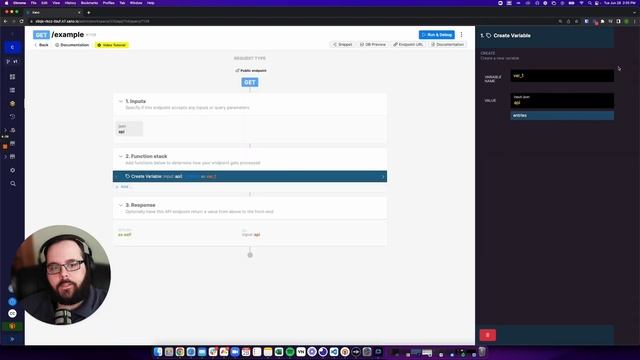Copy the Endpoint URL button
Screen dimensions: 640x360
point(408,44)
